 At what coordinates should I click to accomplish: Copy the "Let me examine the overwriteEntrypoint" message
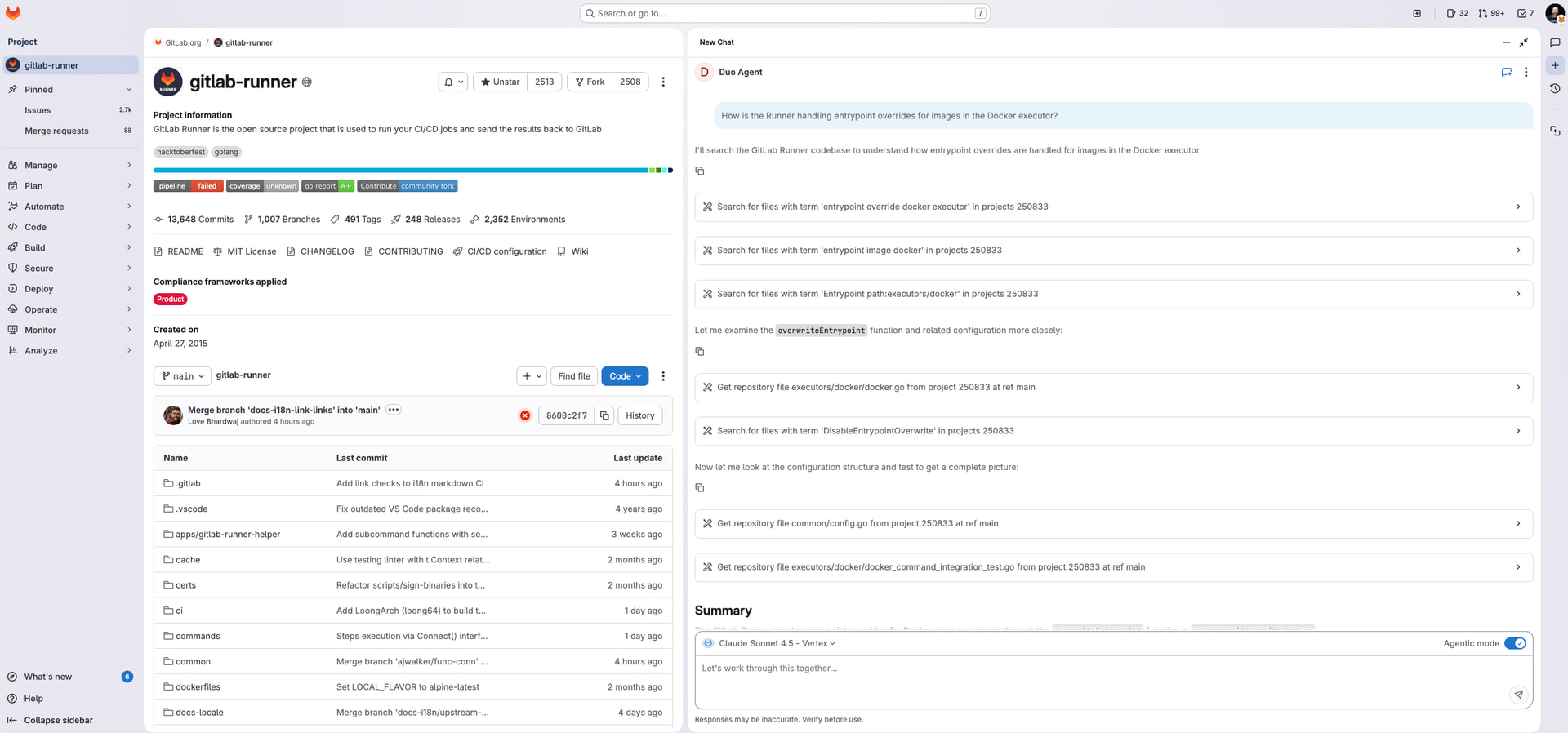point(700,351)
